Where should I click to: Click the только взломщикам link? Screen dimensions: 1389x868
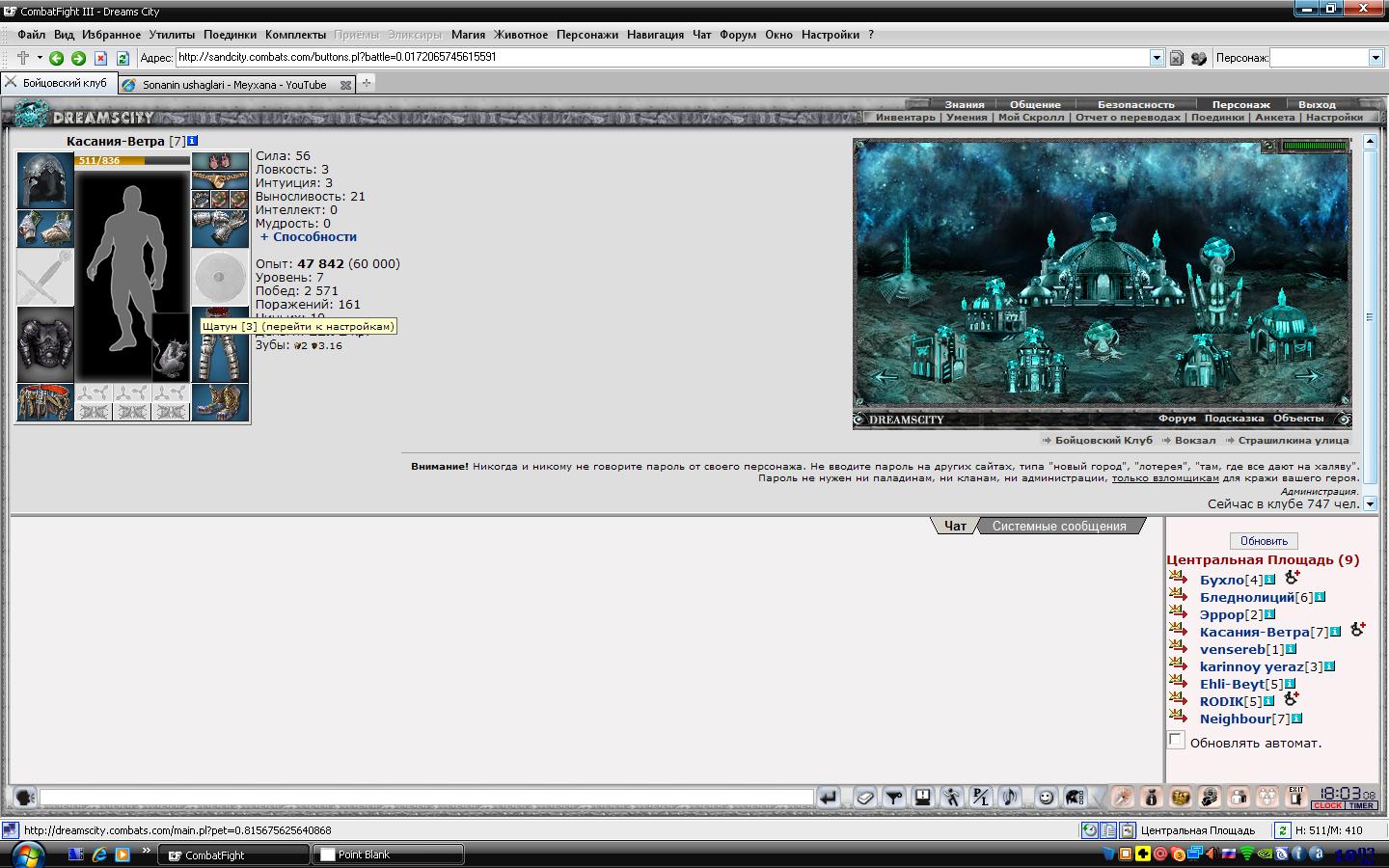coord(1165,478)
